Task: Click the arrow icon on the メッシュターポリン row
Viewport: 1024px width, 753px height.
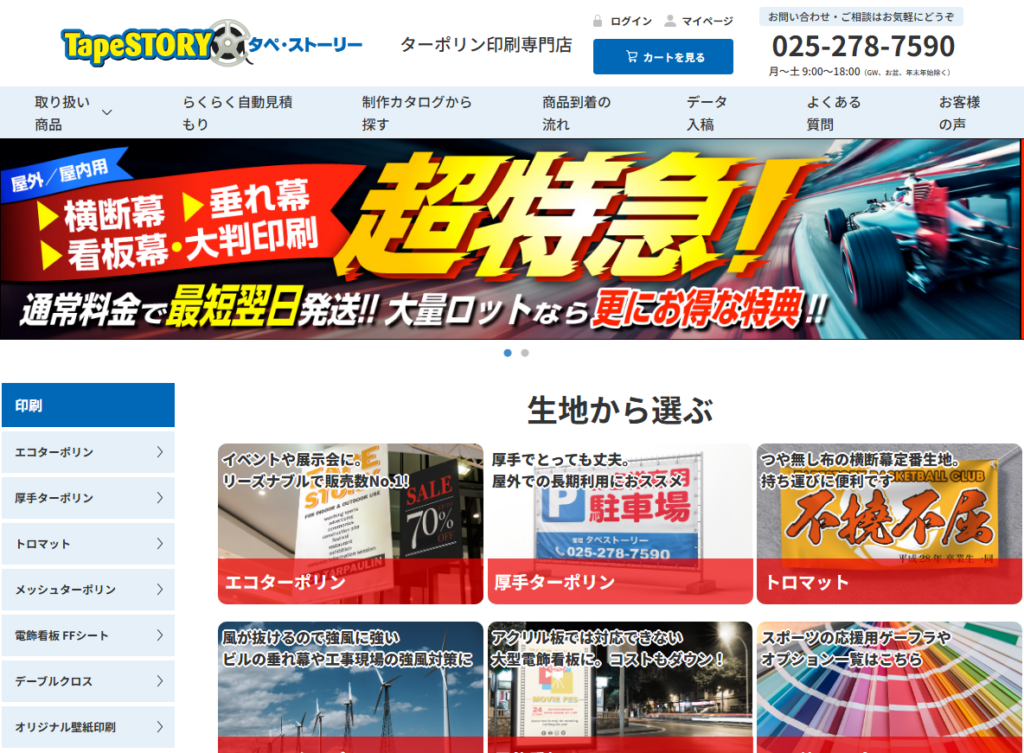Action: point(159,590)
